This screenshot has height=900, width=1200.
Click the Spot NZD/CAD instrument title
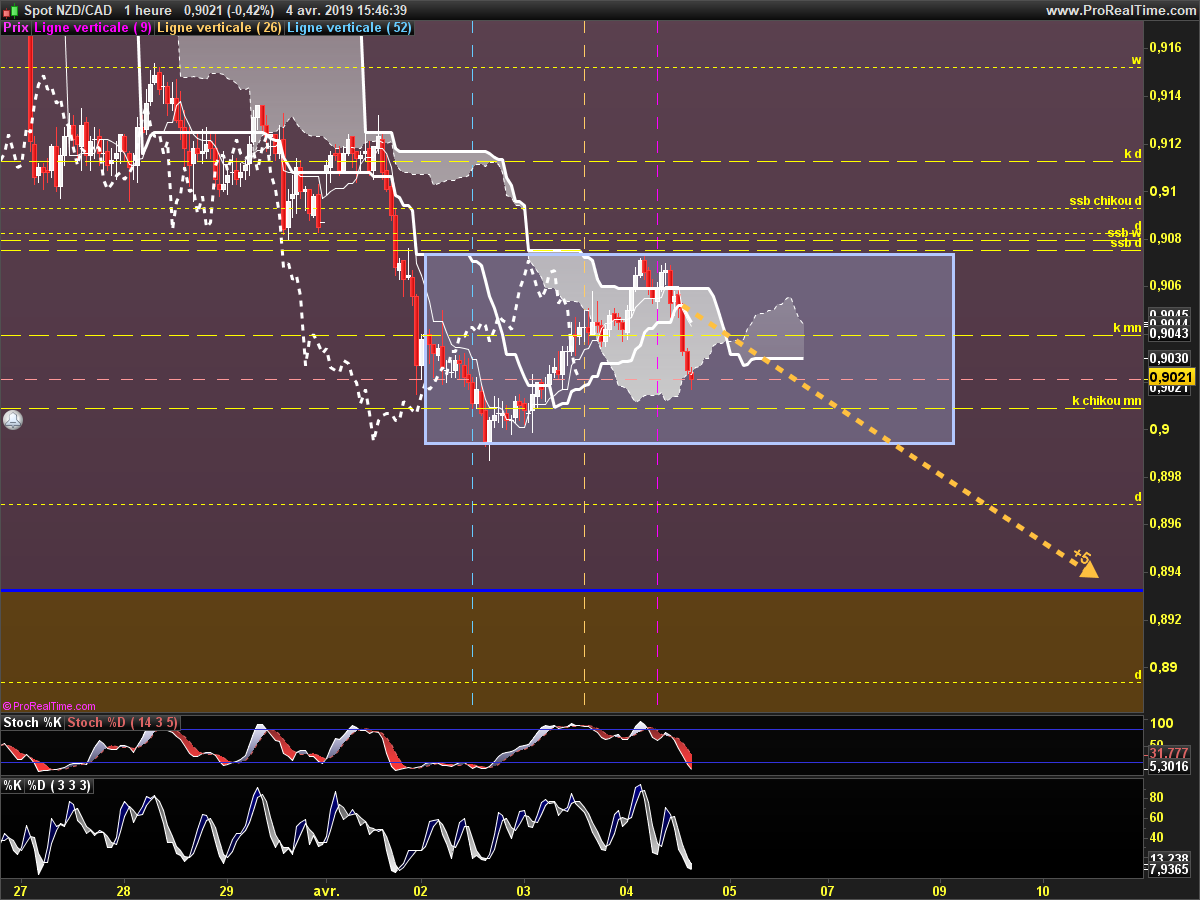[66, 10]
